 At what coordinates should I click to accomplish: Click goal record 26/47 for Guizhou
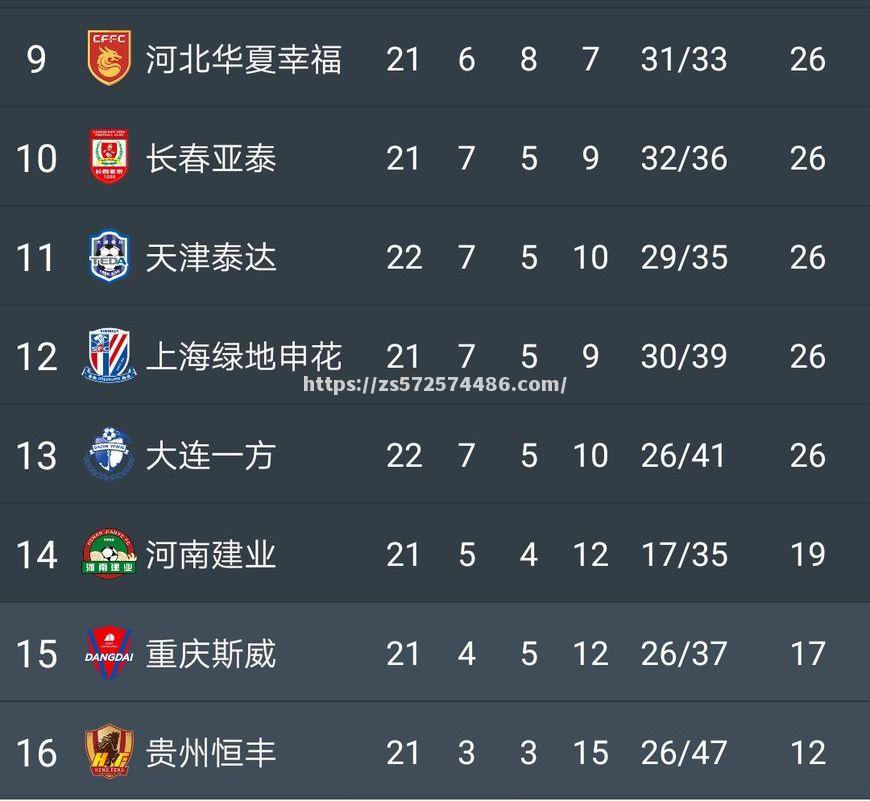684,753
